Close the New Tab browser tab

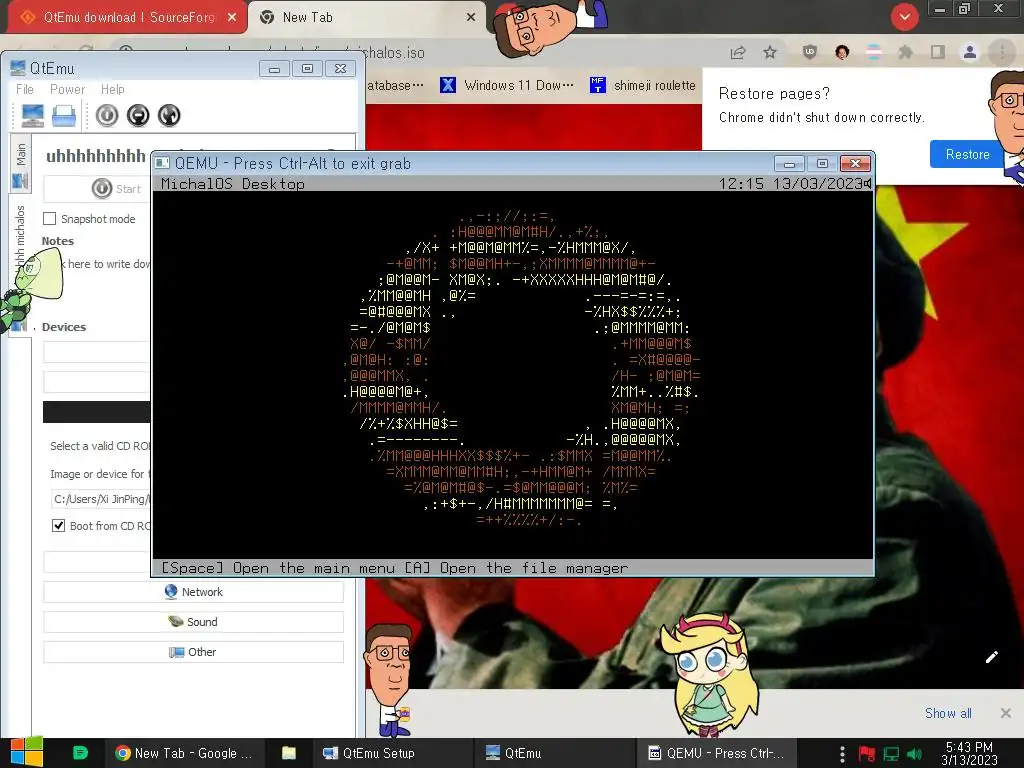click(471, 18)
